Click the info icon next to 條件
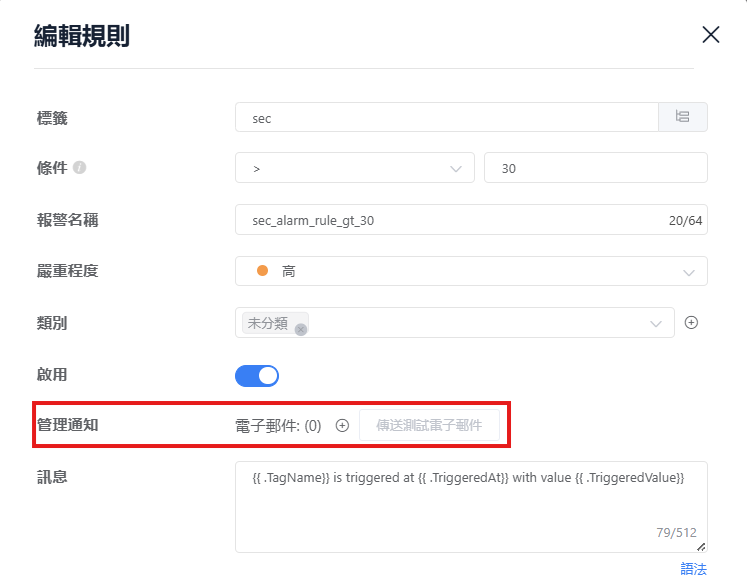 point(80,168)
